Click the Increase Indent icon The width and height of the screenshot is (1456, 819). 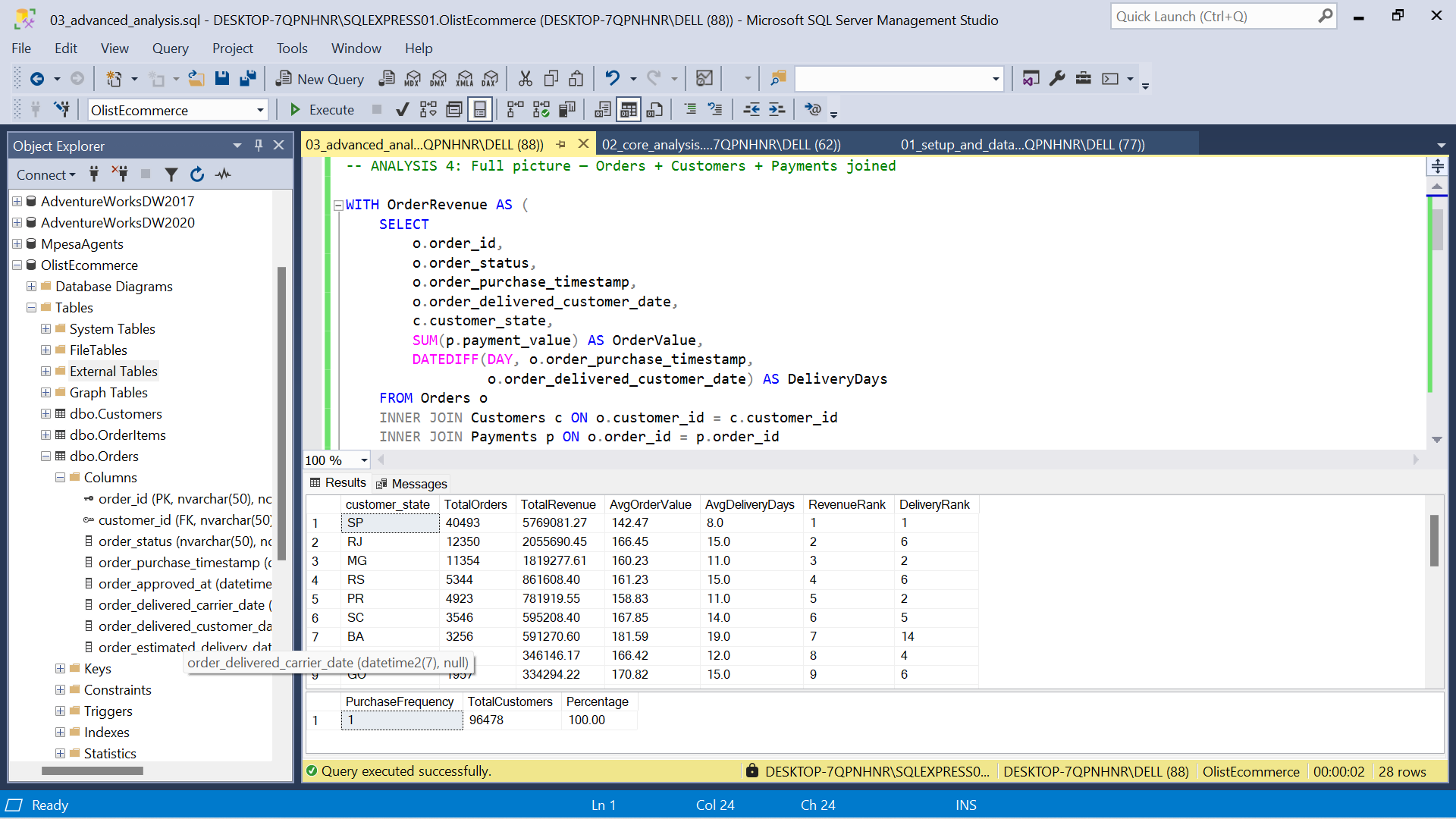[x=777, y=110]
